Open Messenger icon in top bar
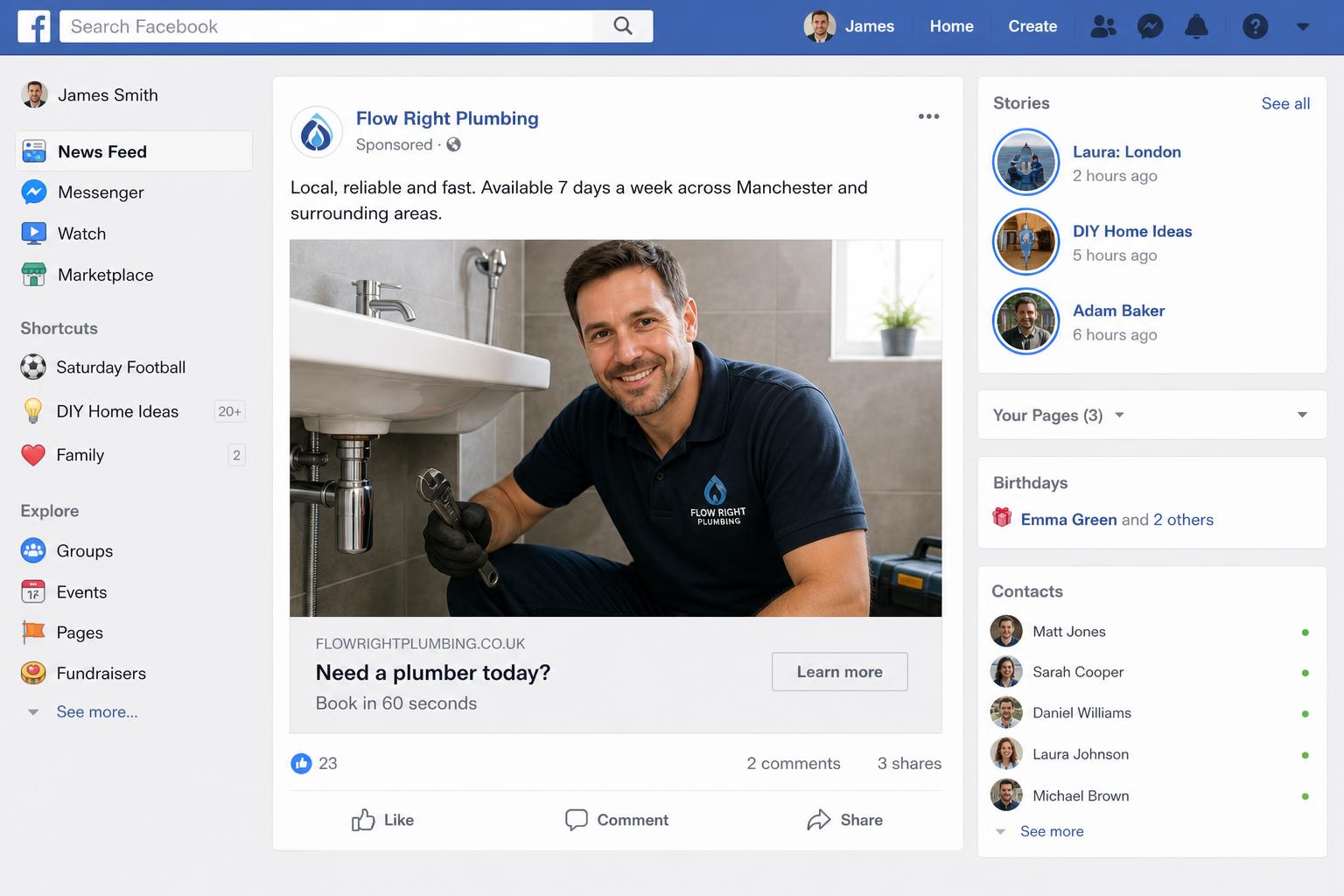The width and height of the screenshot is (1344, 896). 1150,26
